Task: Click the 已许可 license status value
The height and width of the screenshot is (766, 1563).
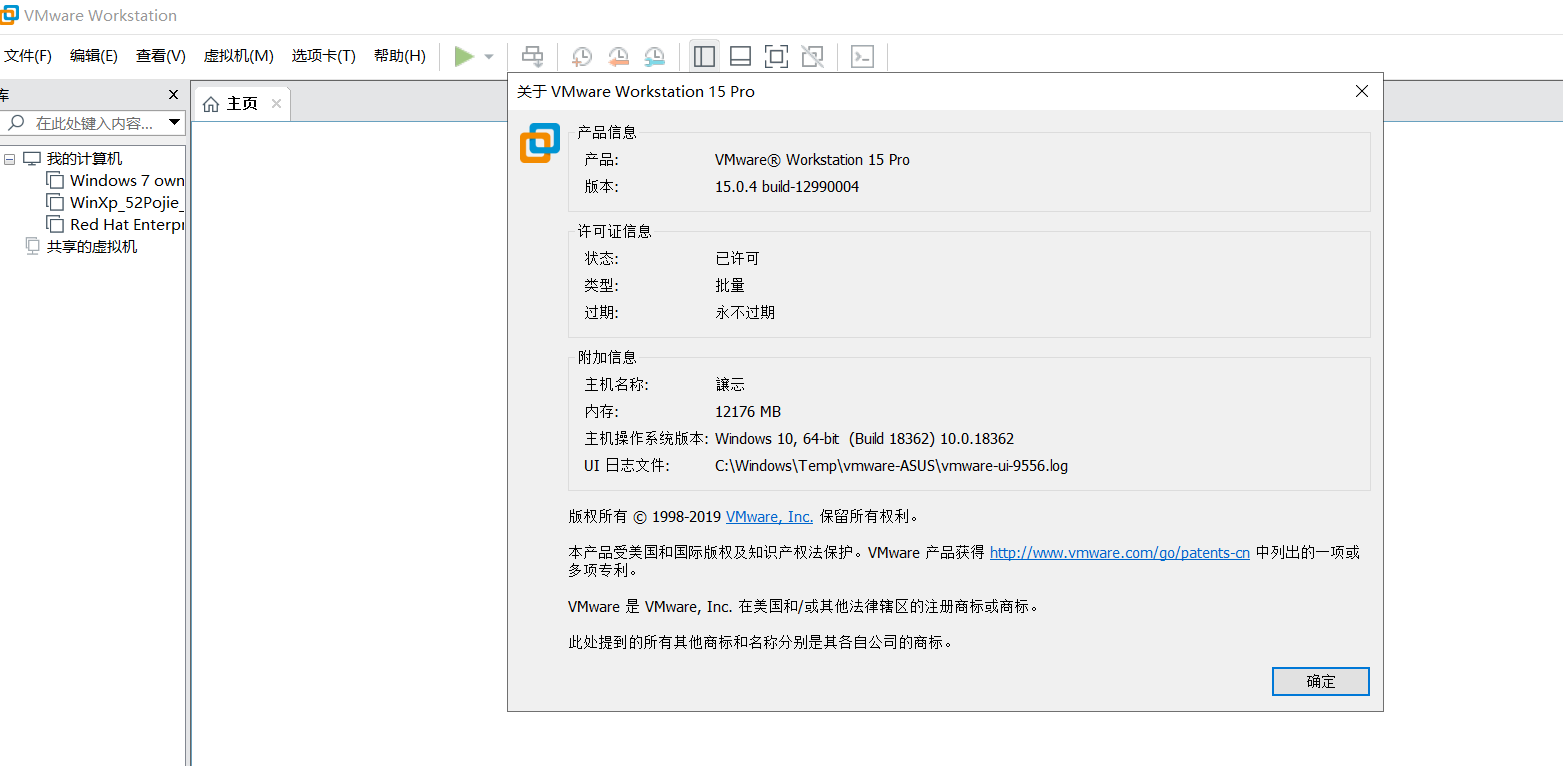Action: point(737,259)
